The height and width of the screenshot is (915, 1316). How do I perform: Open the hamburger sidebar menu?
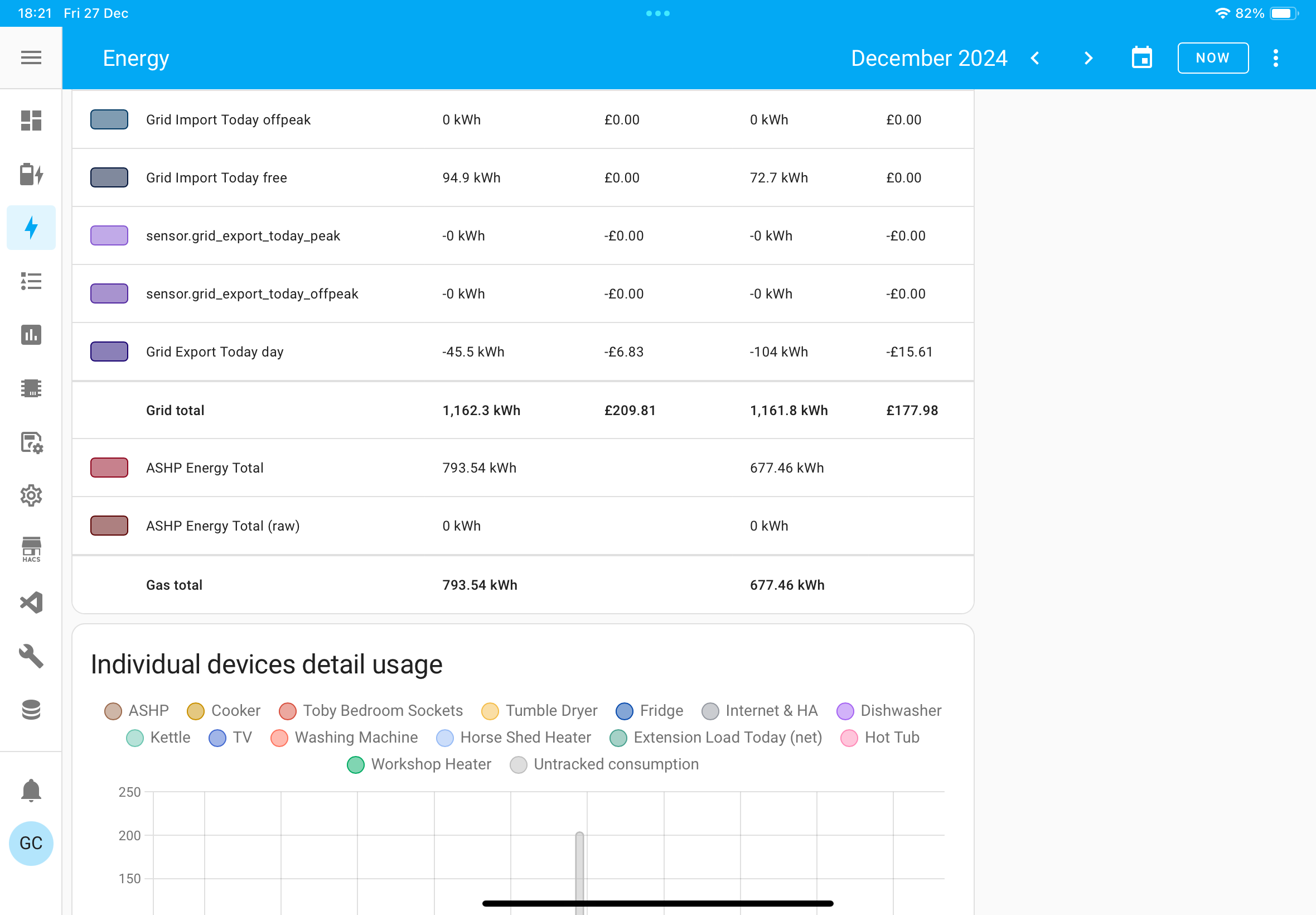click(31, 58)
